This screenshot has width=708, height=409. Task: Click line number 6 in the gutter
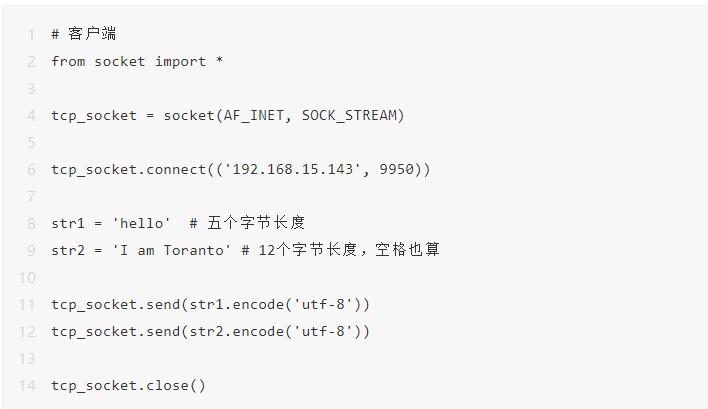[x=31, y=169]
